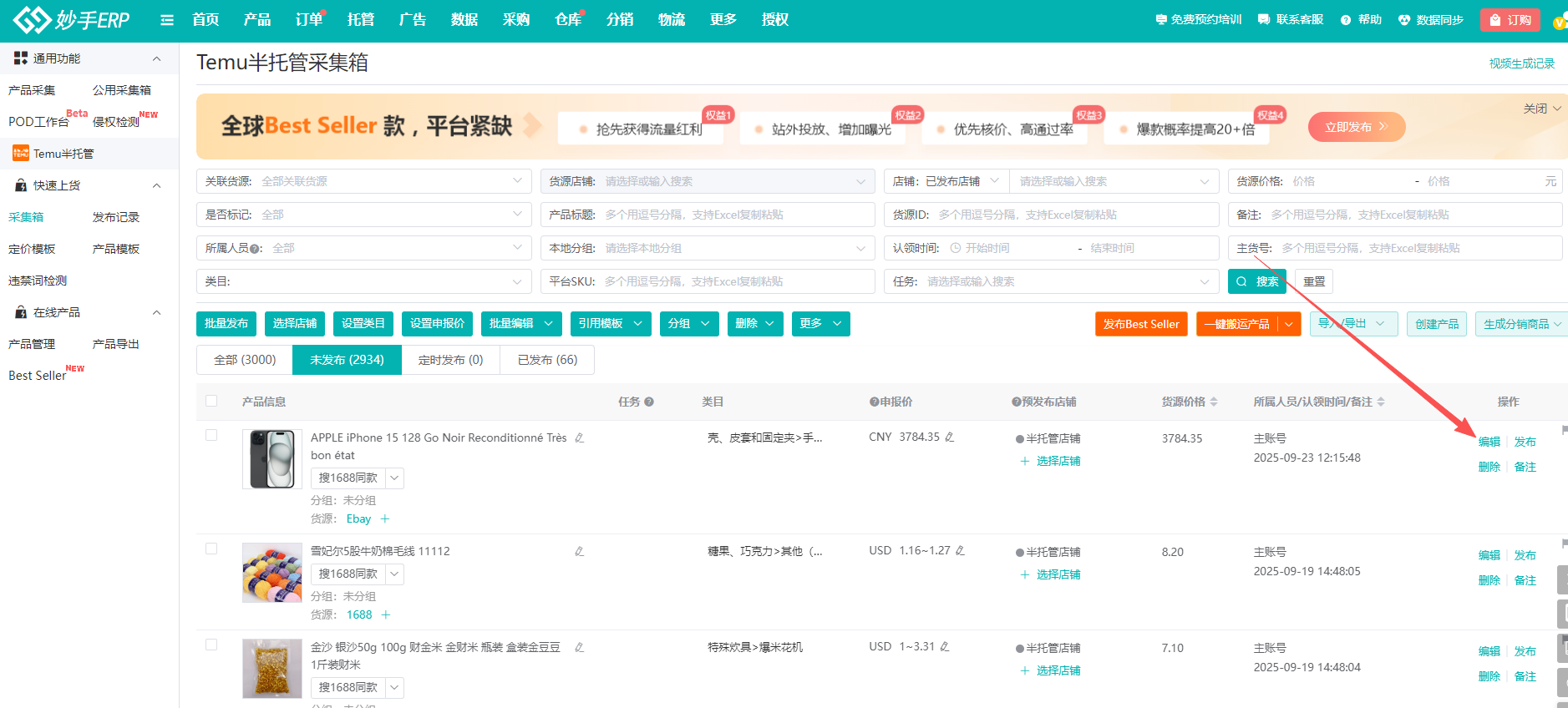Image resolution: width=1568 pixels, height=708 pixels.
Task: Click the 立即发布 banner button
Action: (1357, 127)
